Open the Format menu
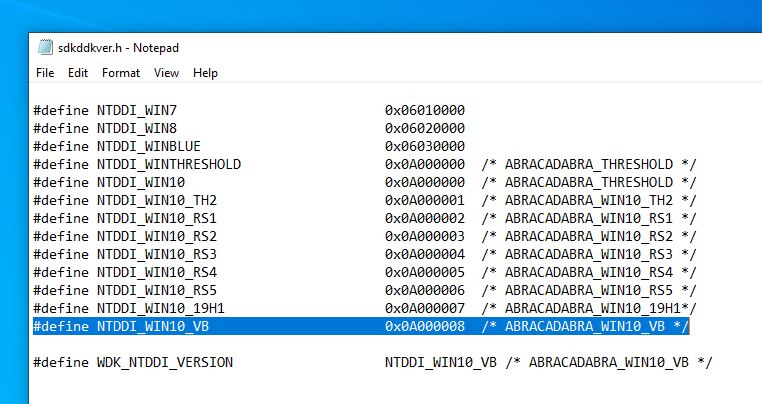This screenshot has width=762, height=404. point(121,73)
